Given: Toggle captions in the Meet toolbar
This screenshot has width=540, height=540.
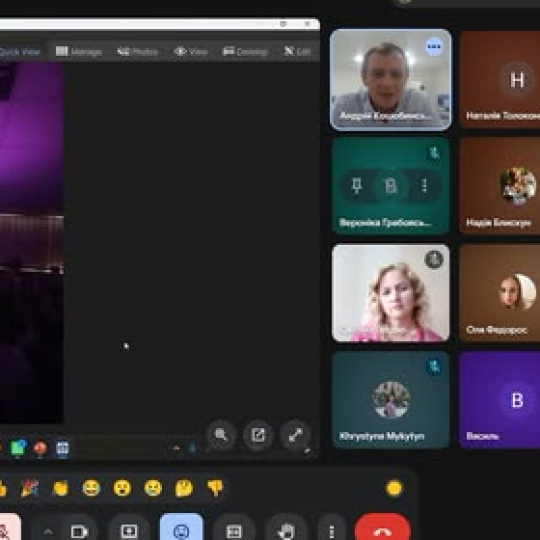Looking at the screenshot, I should (x=234, y=531).
